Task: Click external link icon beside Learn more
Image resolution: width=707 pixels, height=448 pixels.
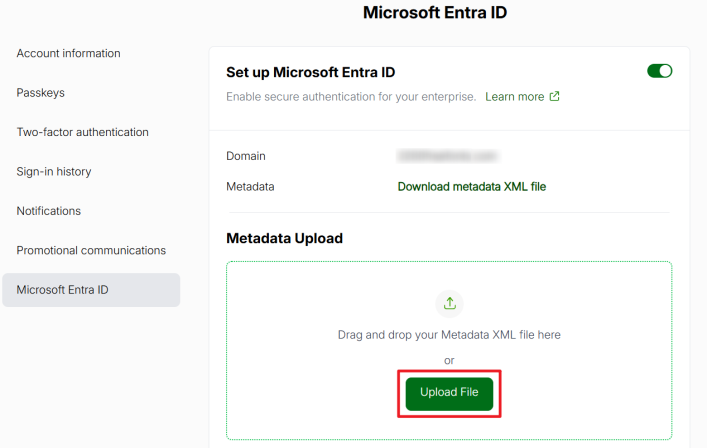Action: 554,97
